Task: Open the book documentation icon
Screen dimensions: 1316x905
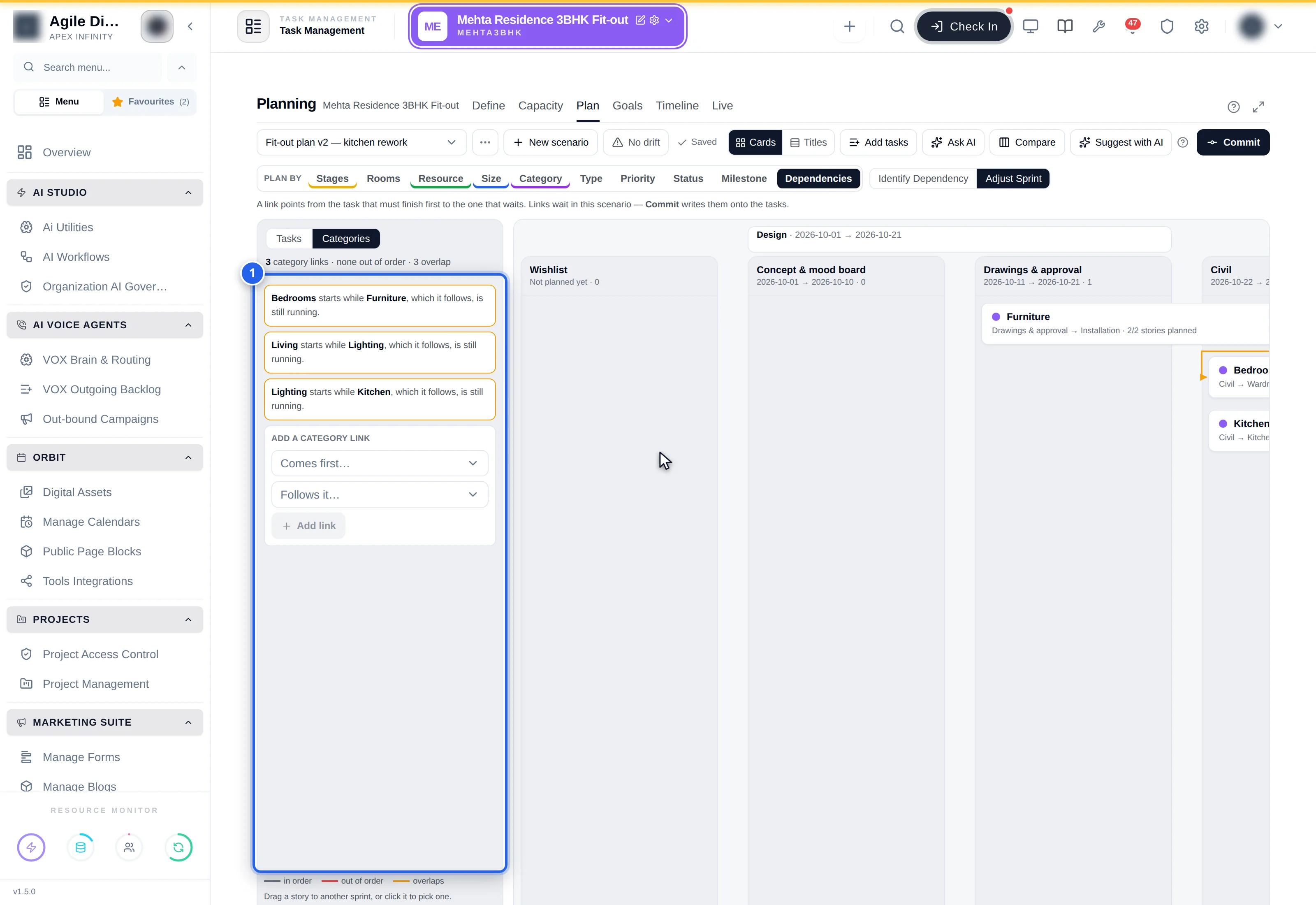Action: (1065, 26)
